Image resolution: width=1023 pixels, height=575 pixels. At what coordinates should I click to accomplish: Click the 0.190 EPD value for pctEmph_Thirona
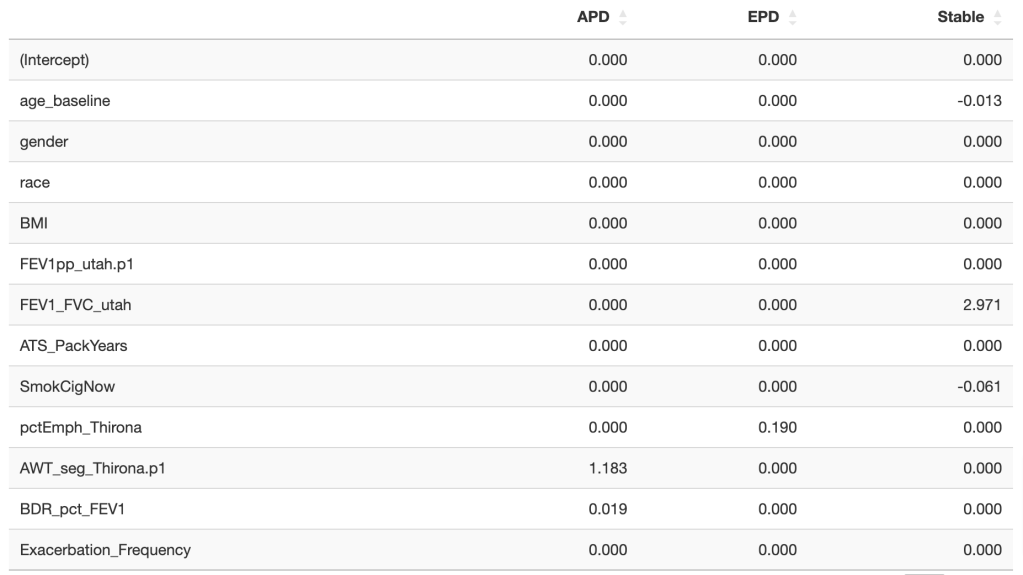click(778, 427)
